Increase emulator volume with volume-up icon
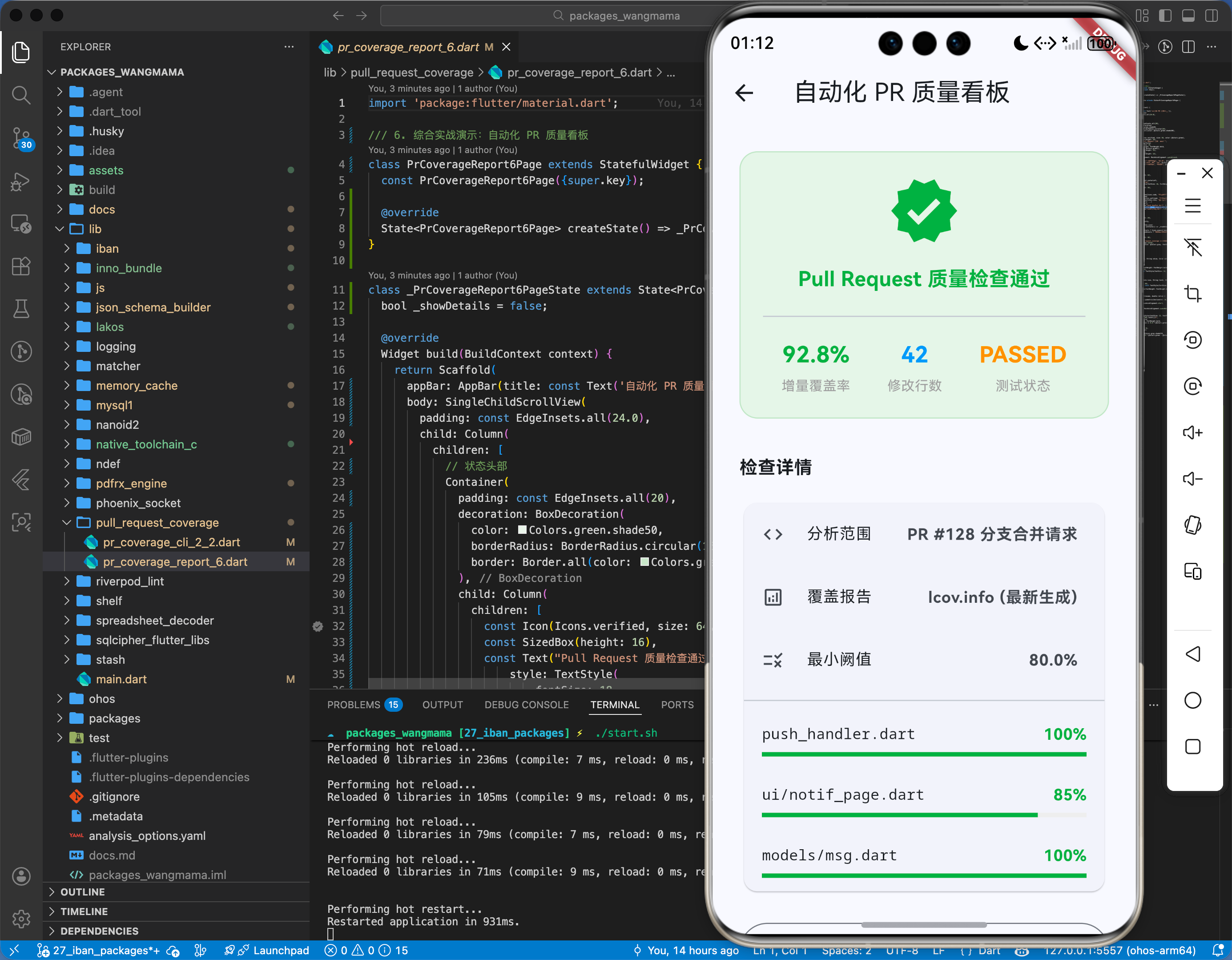The height and width of the screenshot is (960, 1232). coord(1193,432)
